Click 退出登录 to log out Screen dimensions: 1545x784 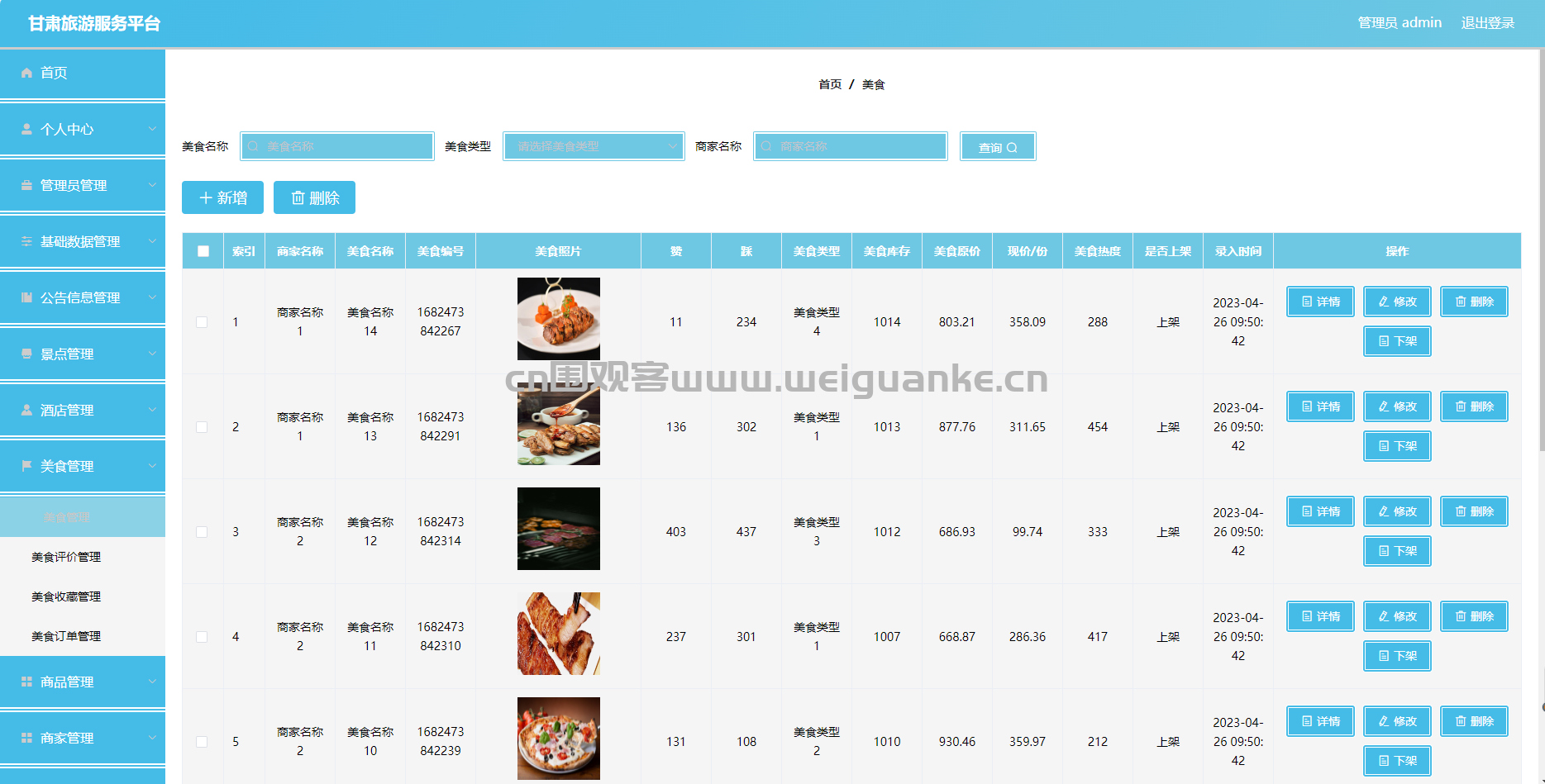tap(1487, 23)
